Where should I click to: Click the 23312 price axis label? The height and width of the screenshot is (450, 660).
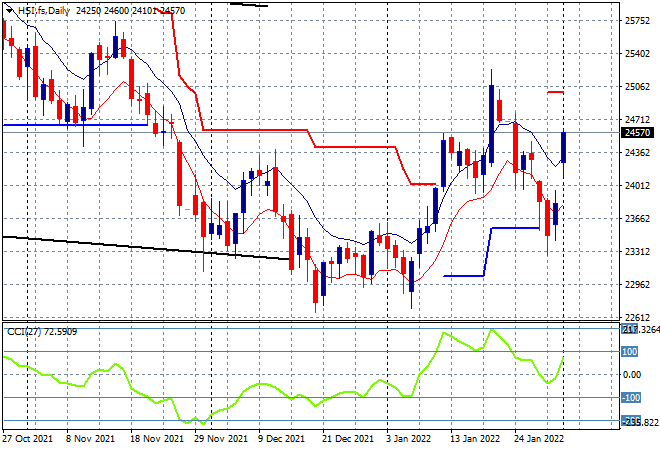(x=637, y=252)
